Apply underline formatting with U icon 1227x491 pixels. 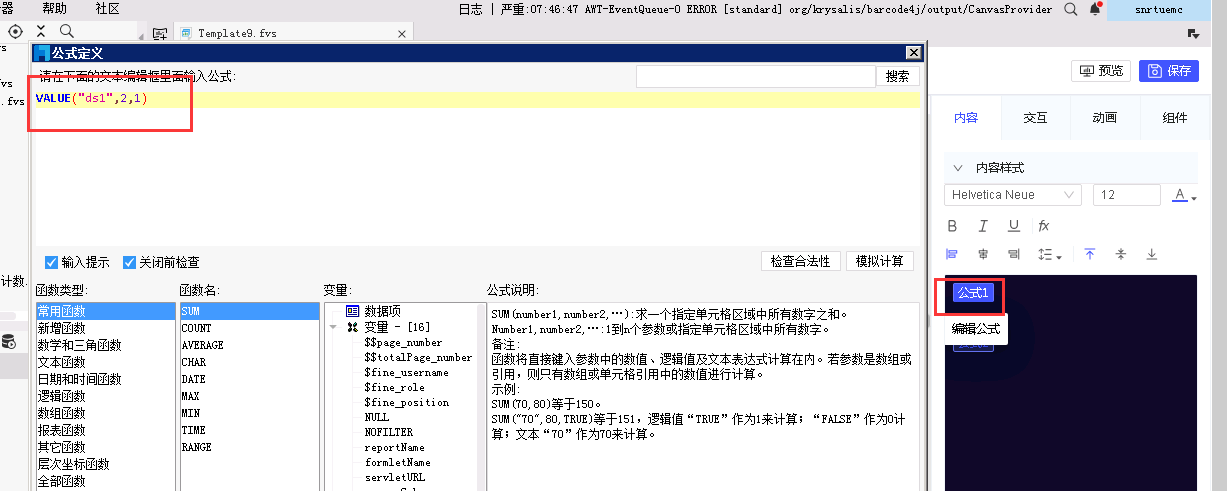click(1013, 226)
